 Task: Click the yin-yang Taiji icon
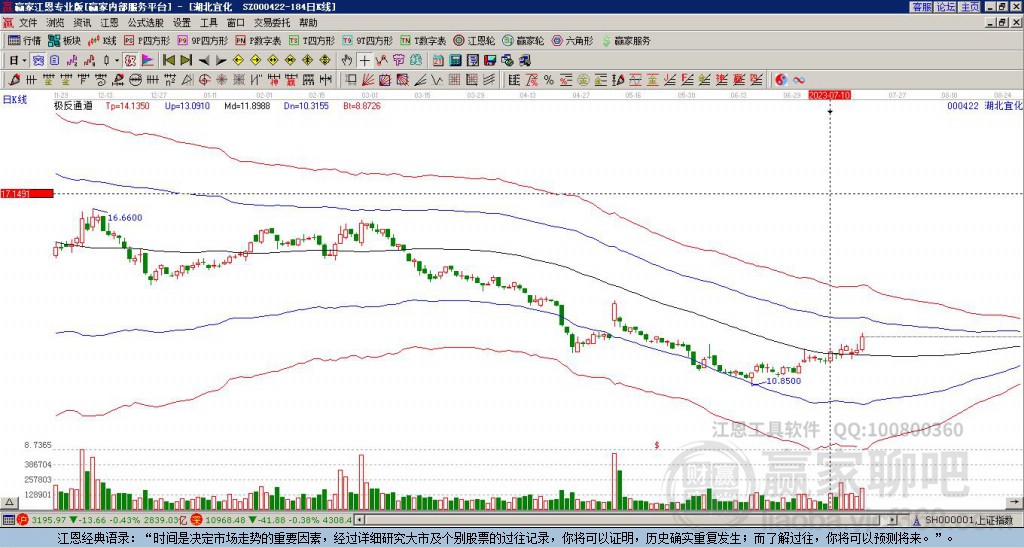click(x=781, y=80)
